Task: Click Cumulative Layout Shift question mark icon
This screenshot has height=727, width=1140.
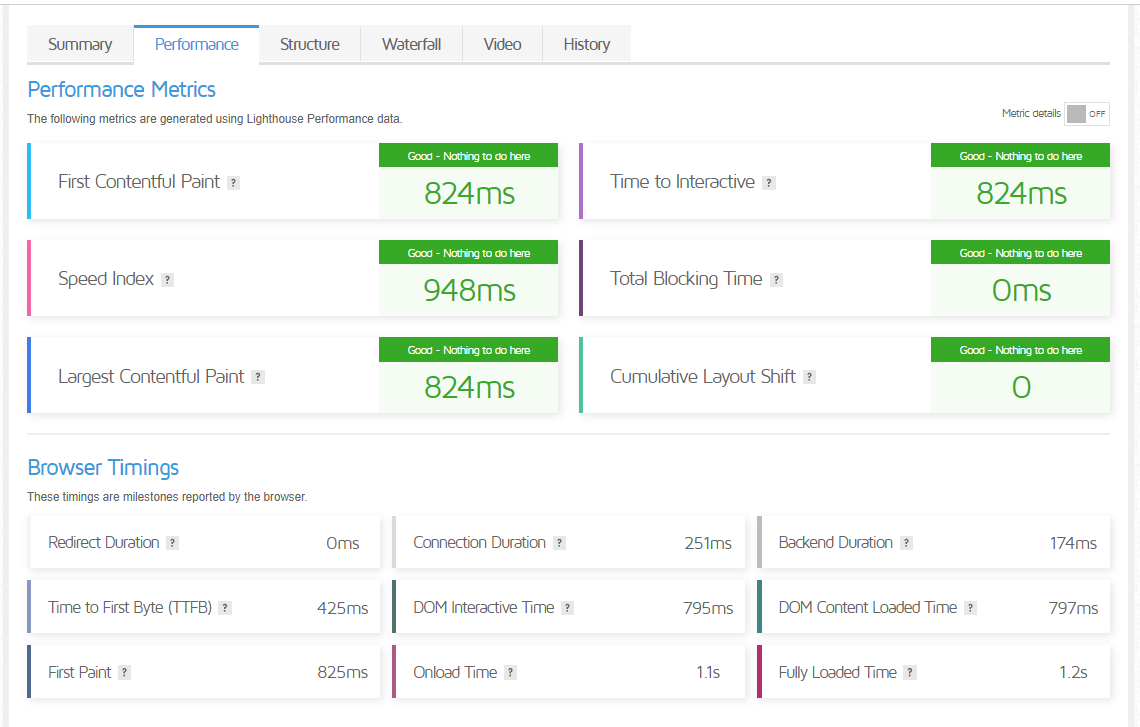Action: [x=809, y=377]
